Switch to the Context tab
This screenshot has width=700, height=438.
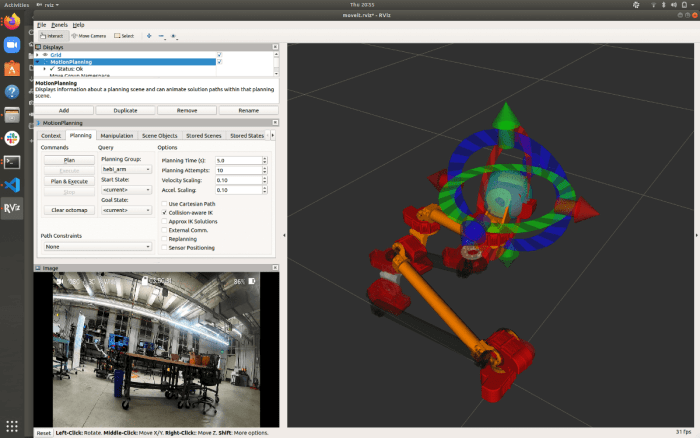[51, 135]
